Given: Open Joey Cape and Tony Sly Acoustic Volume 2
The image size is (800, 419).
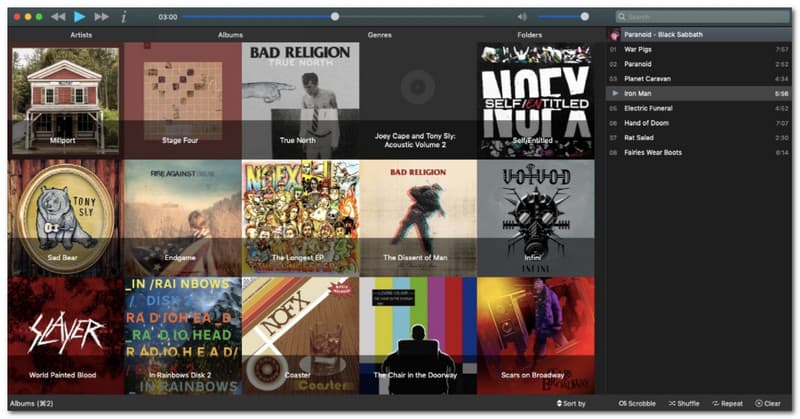Looking at the screenshot, I should click(x=418, y=101).
